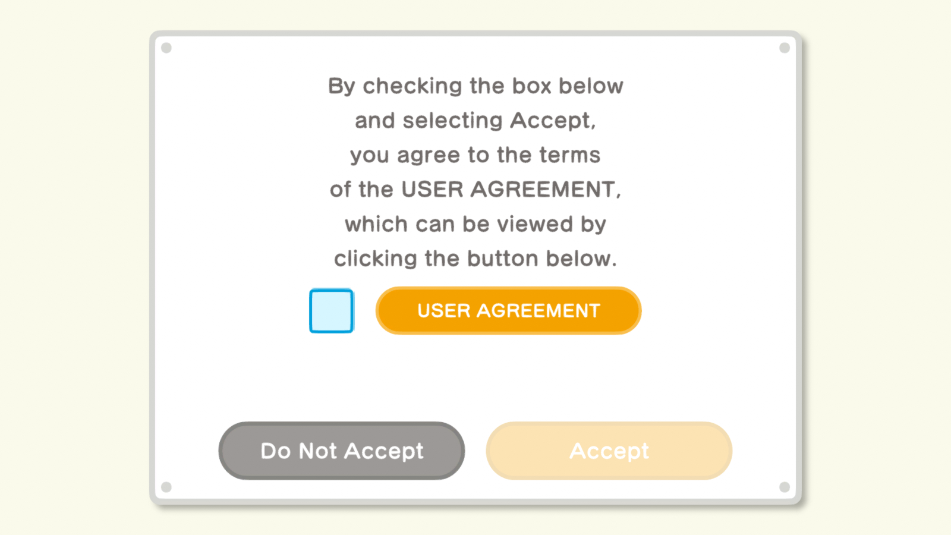Screen dimensions: 951x535
Task: Click the line "which can be viewed by"
Action: [x=475, y=224]
